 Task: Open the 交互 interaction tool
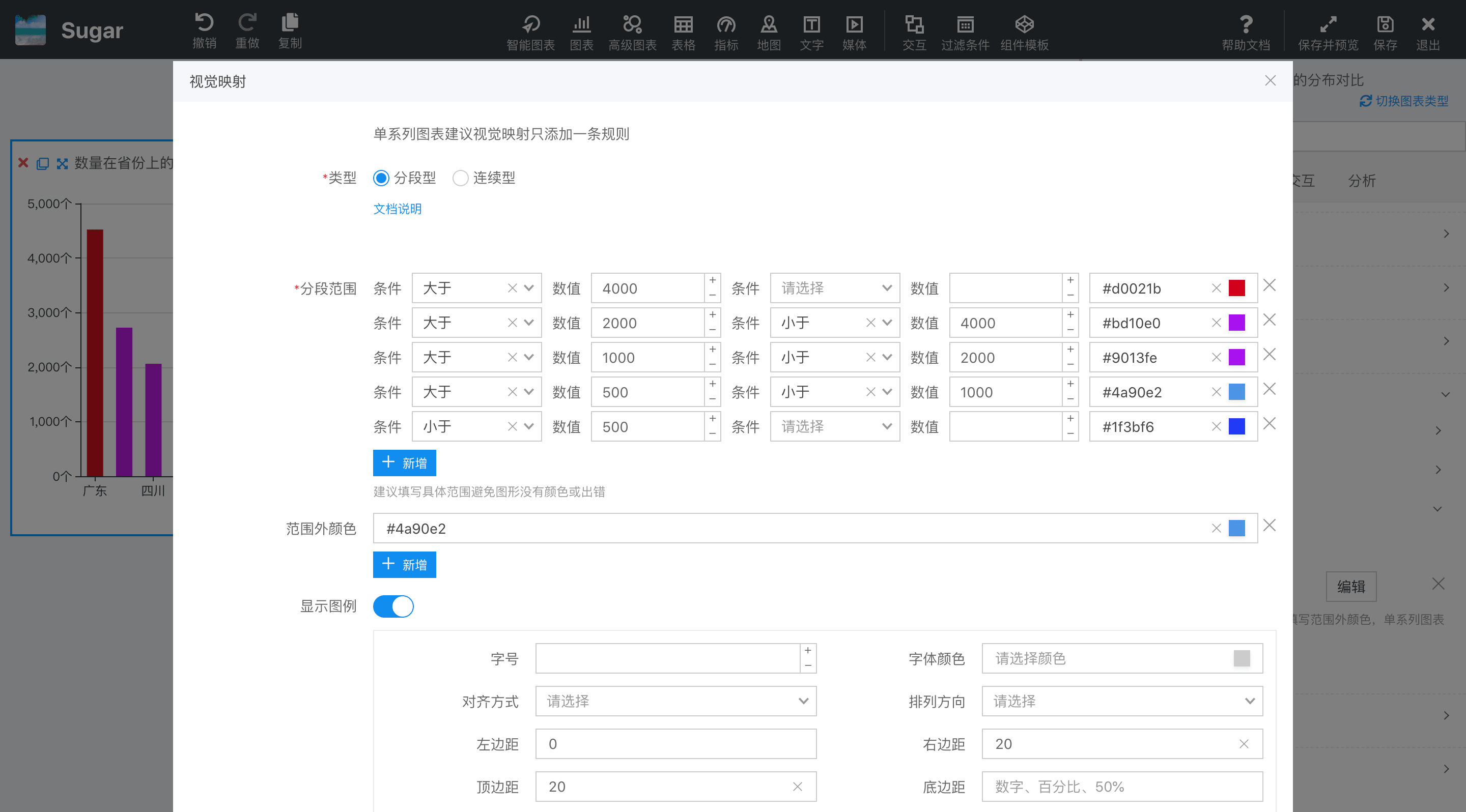point(914,33)
